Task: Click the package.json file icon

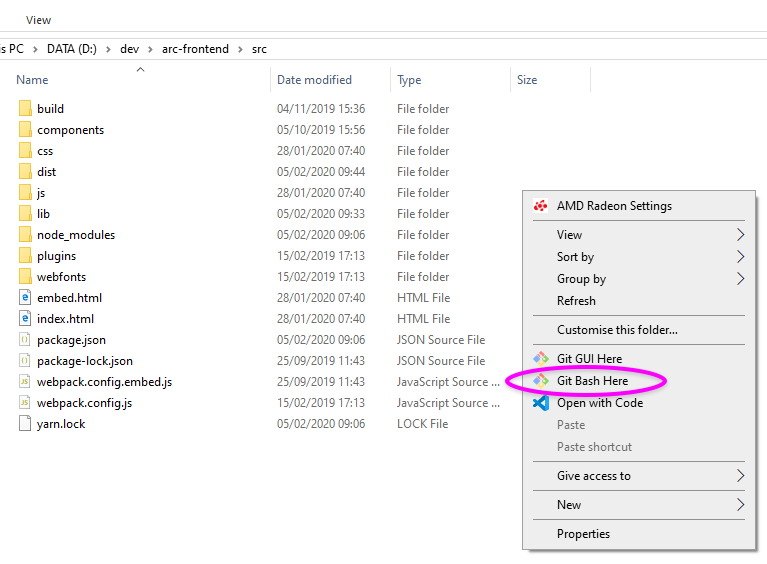Action: pos(25,339)
